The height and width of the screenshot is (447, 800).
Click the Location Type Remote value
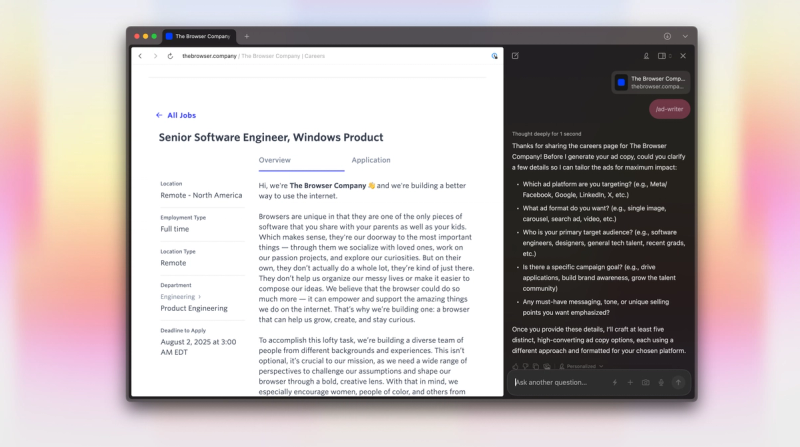pos(173,263)
